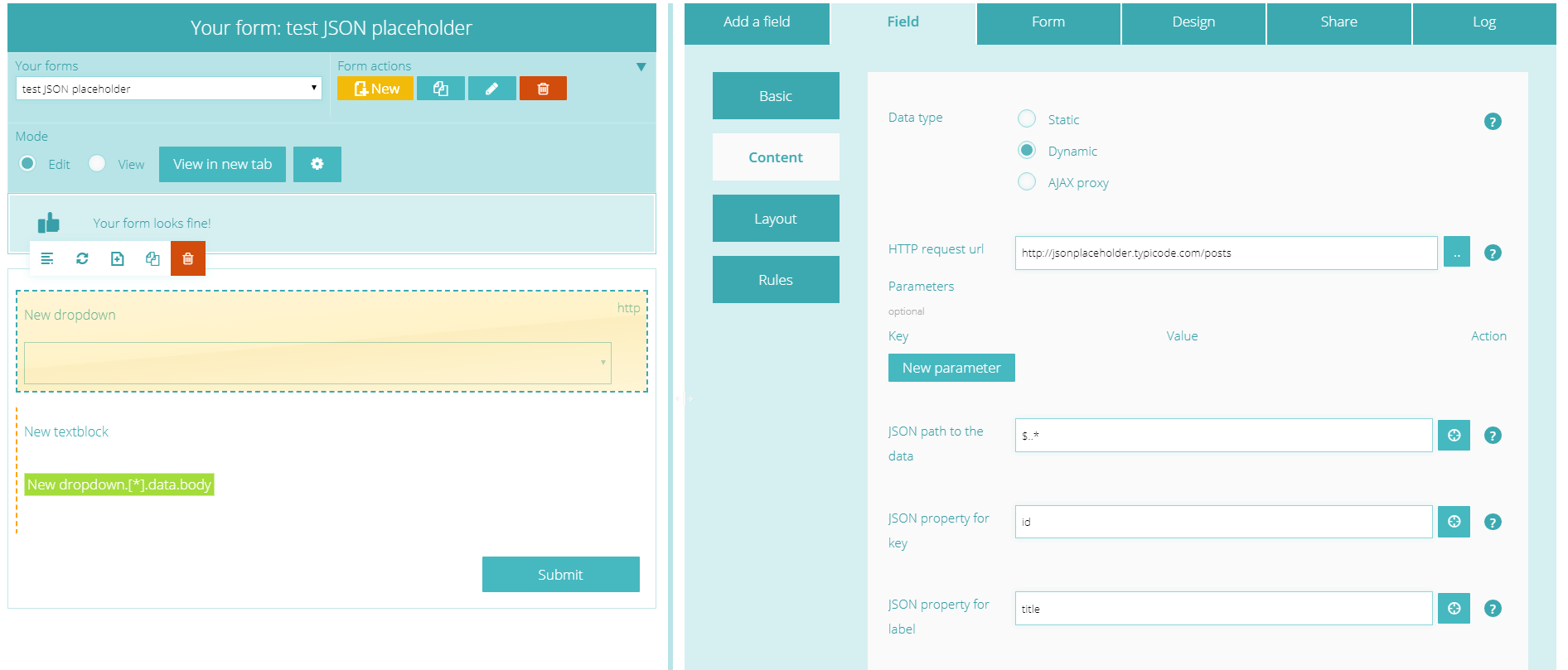Click the New dropdown field label
The image size is (1568, 670).
(70, 315)
